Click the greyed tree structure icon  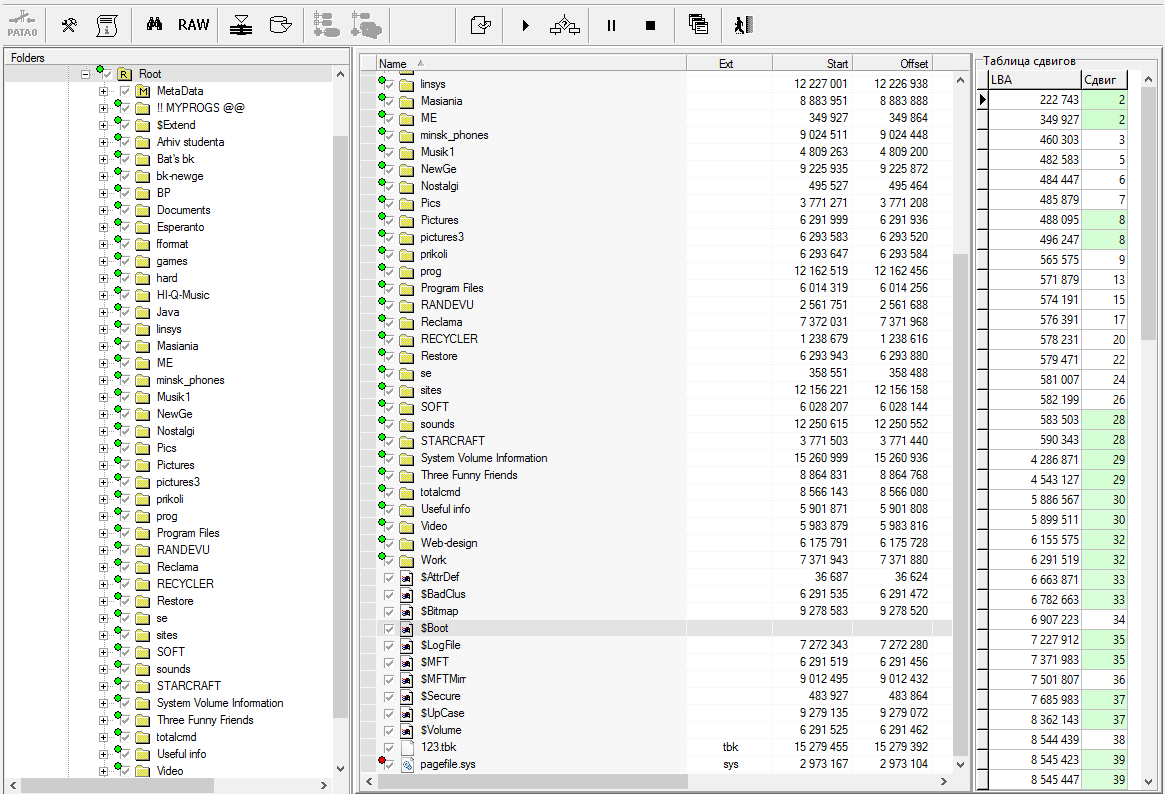pyautogui.click(x=326, y=25)
